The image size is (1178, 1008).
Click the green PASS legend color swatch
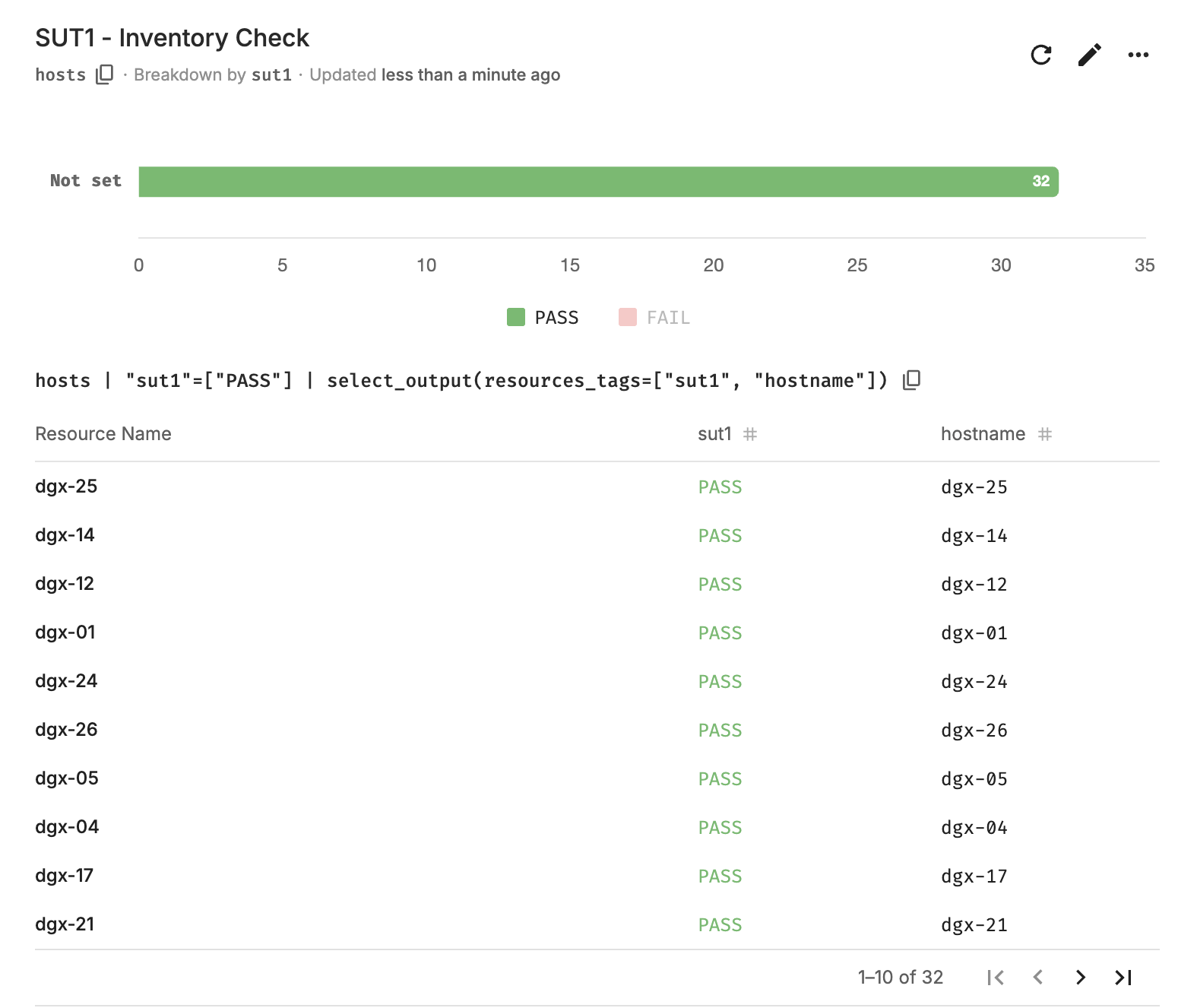coord(516,317)
